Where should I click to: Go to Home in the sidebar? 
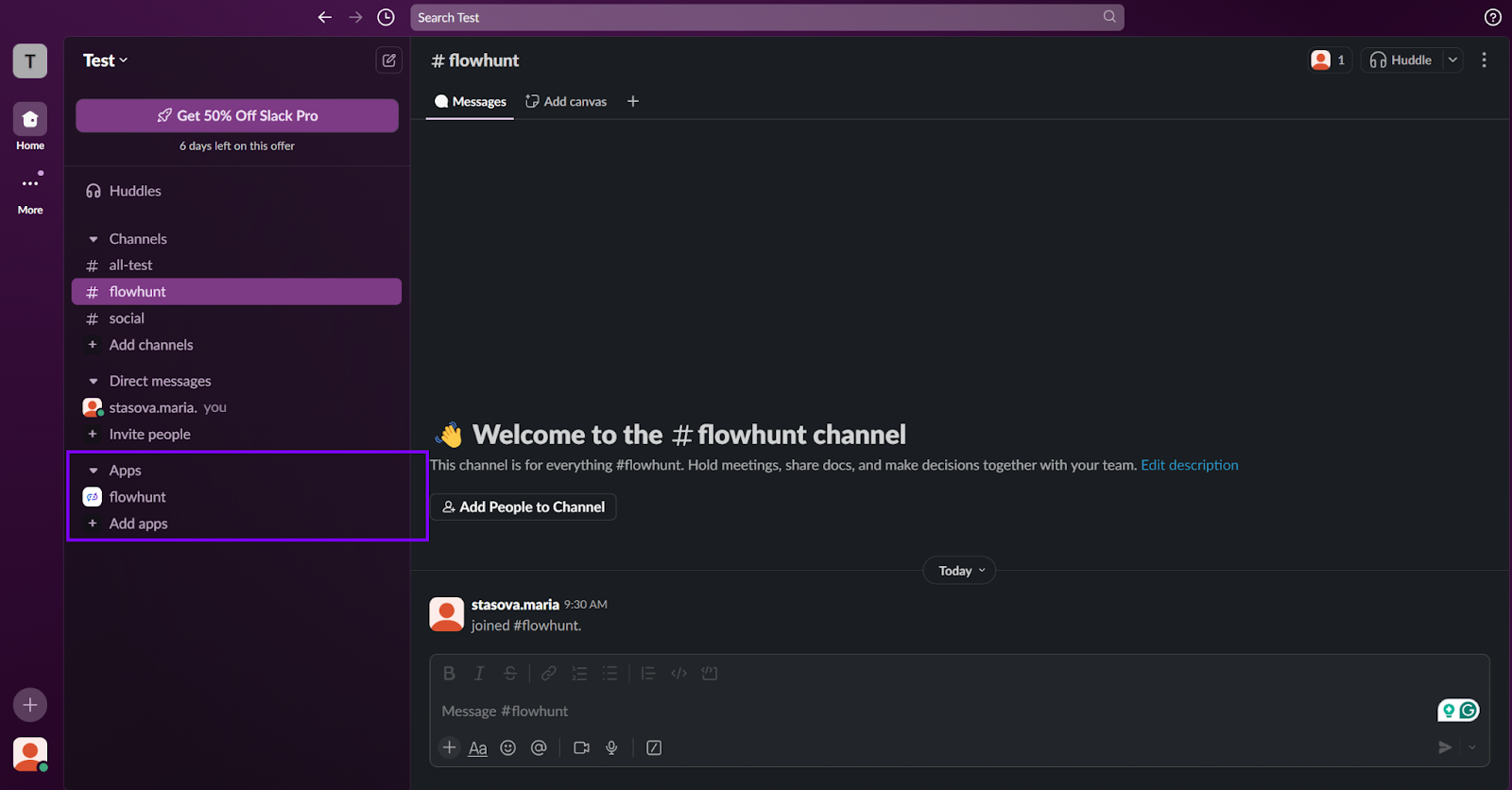pyautogui.click(x=30, y=127)
